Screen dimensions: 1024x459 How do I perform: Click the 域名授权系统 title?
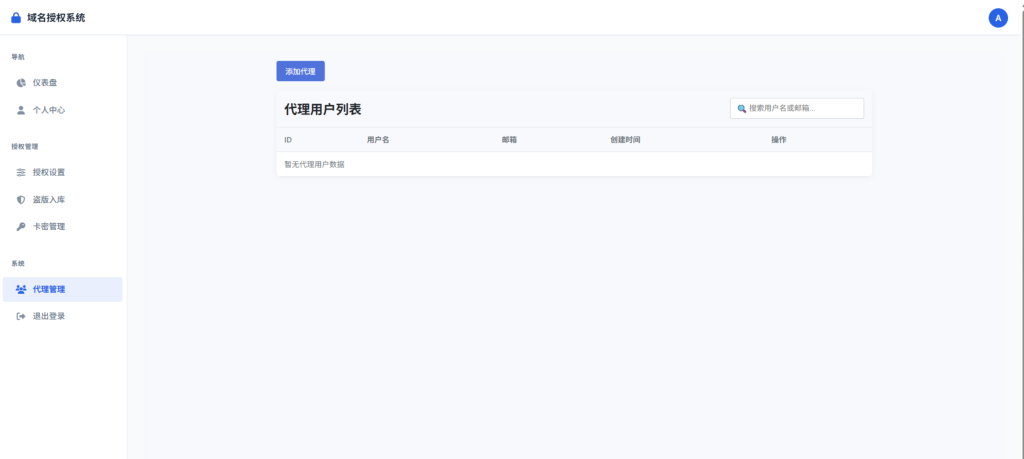(56, 18)
